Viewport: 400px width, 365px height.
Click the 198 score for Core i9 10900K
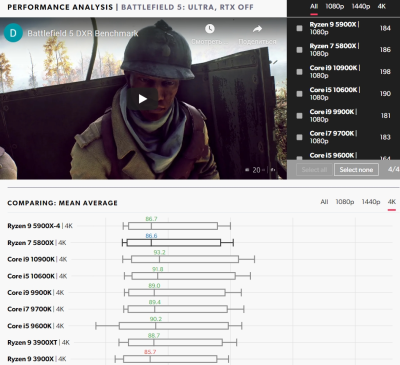click(385, 72)
